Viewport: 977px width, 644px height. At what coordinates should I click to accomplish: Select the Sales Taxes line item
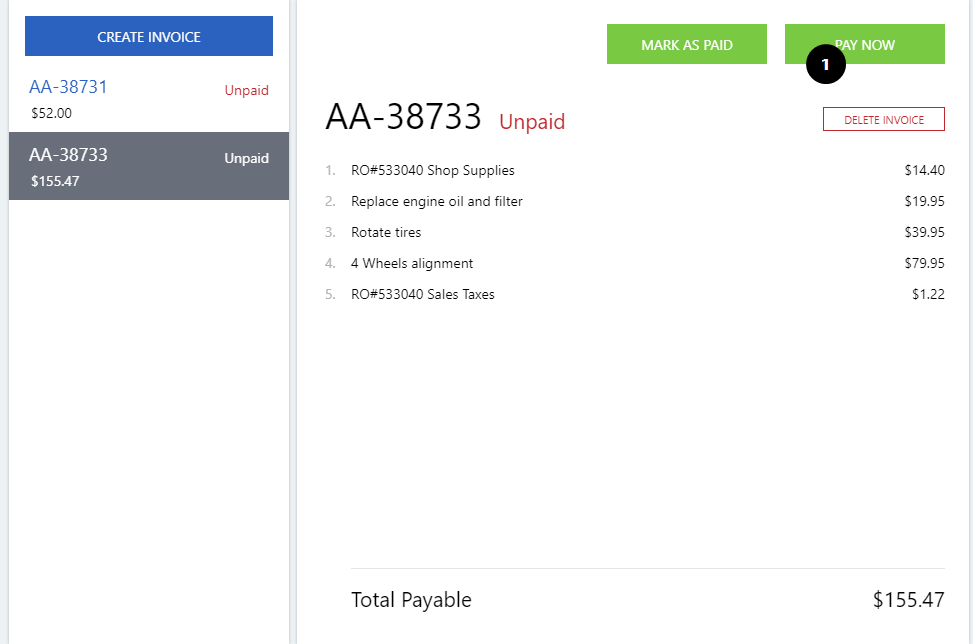422,294
